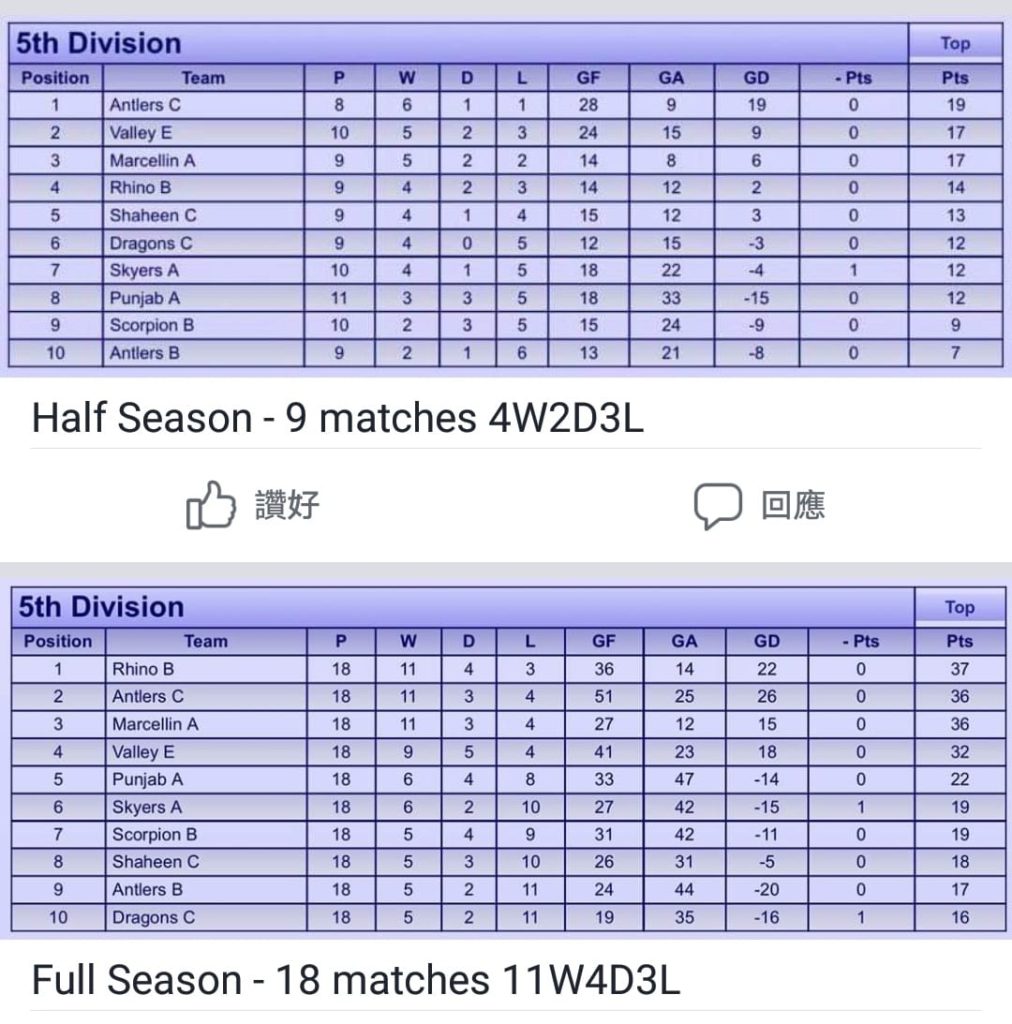Select the Half Season 9 matches caption

[338, 417]
